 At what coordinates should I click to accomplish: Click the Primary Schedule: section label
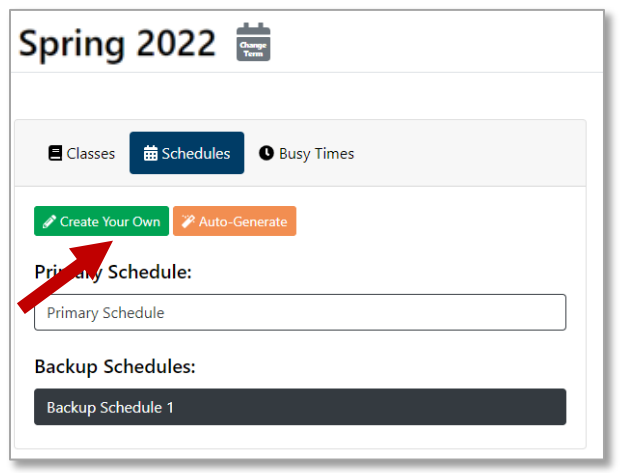(113, 272)
